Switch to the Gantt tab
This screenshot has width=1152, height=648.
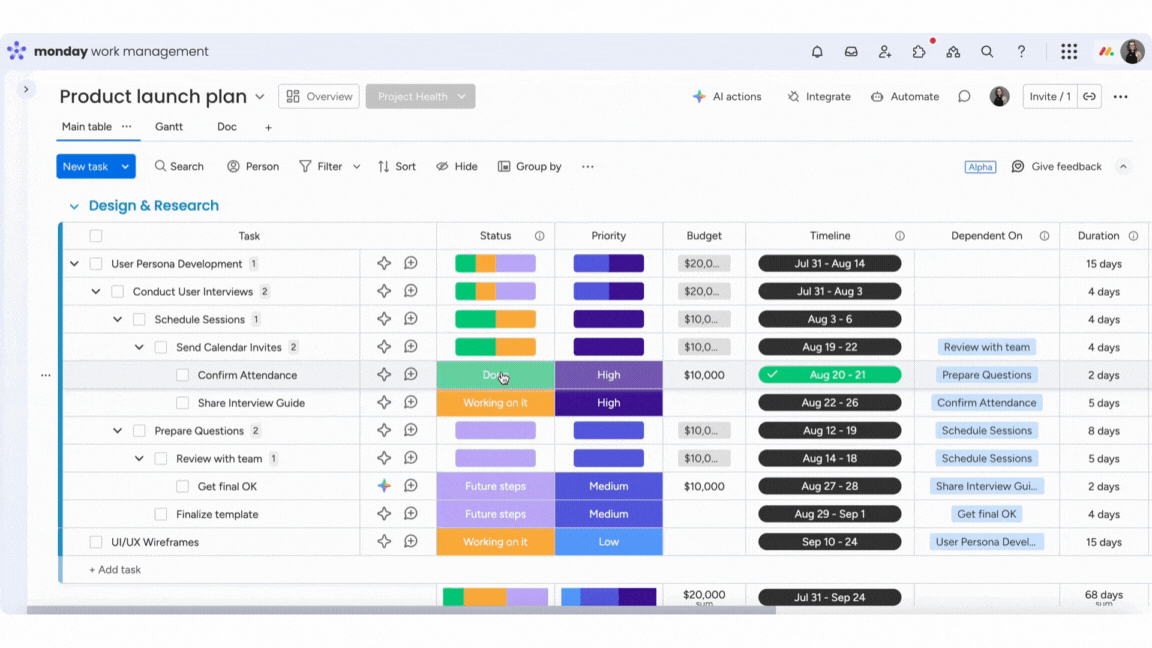point(169,127)
